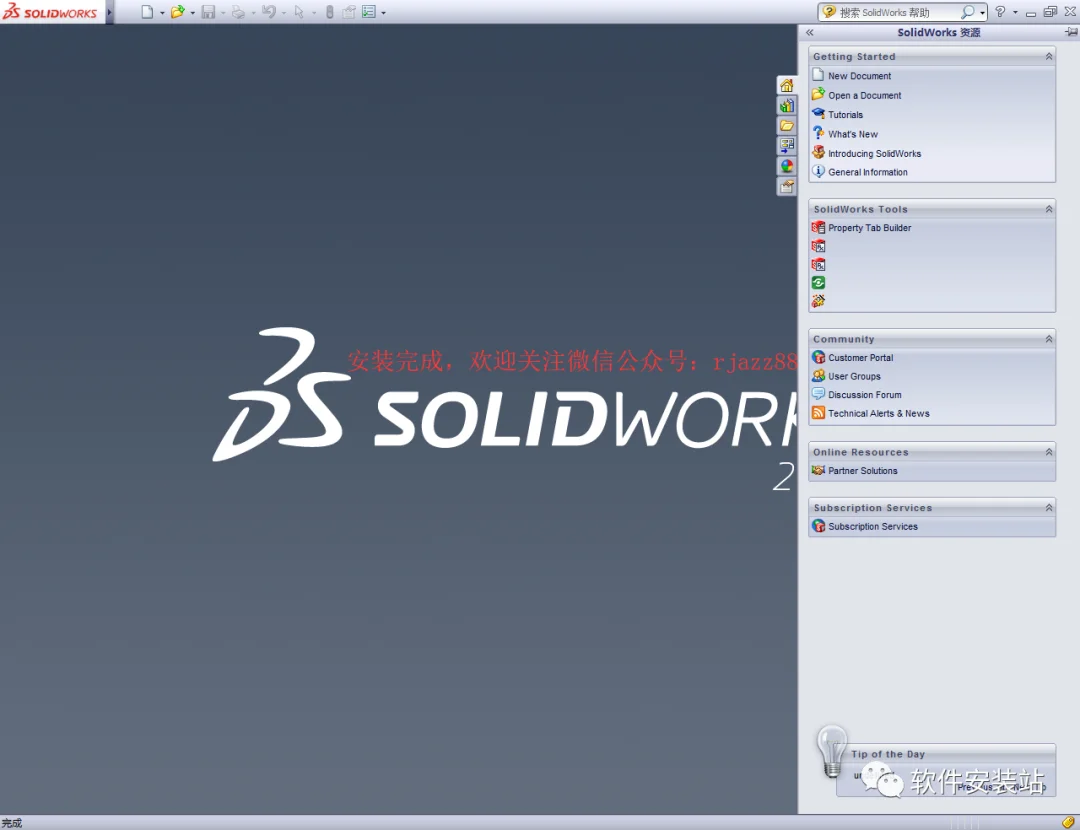Toggle the task pane pin
This screenshot has height=830, width=1080.
click(1070, 32)
